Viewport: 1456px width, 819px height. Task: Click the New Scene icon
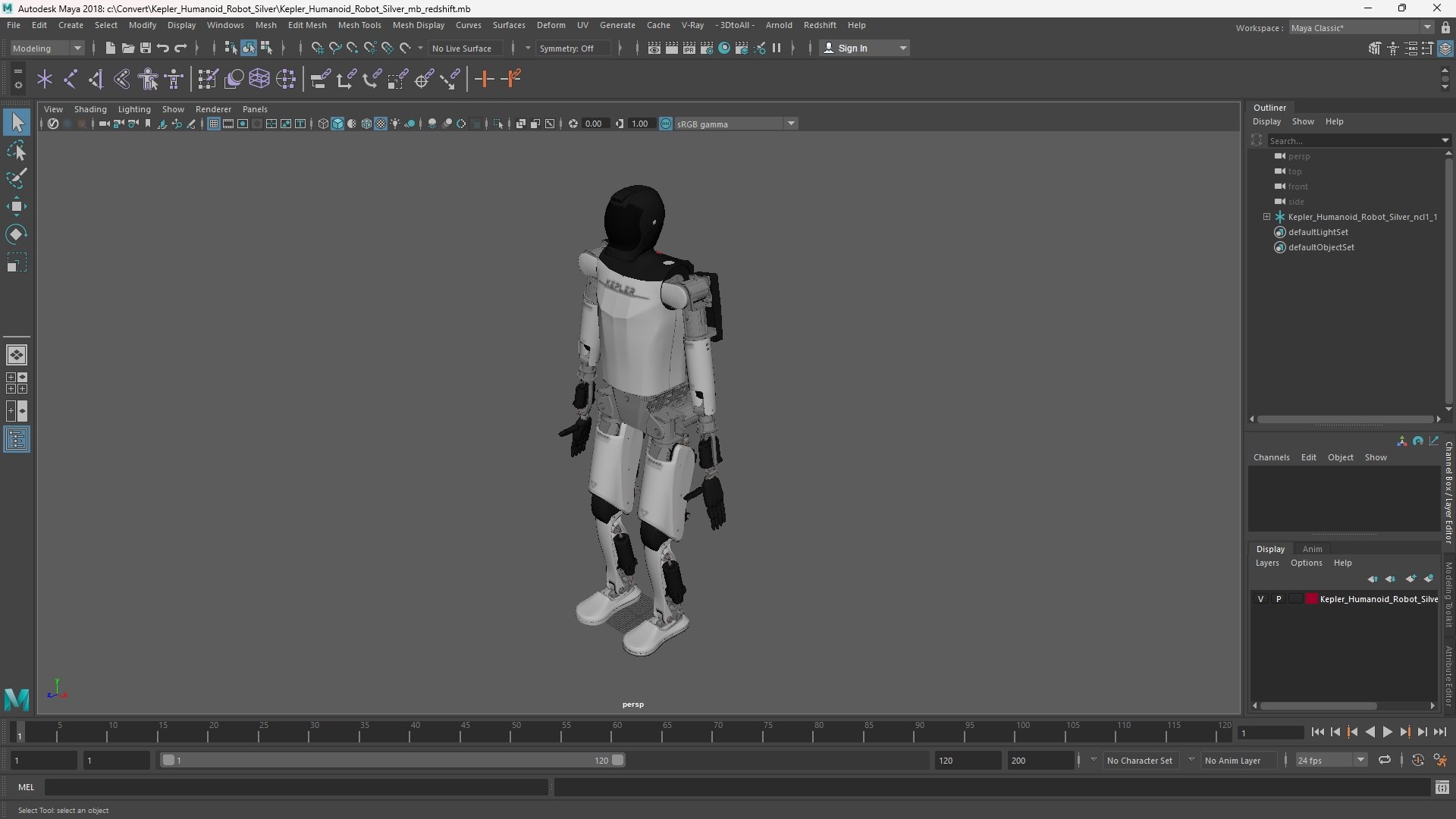click(110, 48)
